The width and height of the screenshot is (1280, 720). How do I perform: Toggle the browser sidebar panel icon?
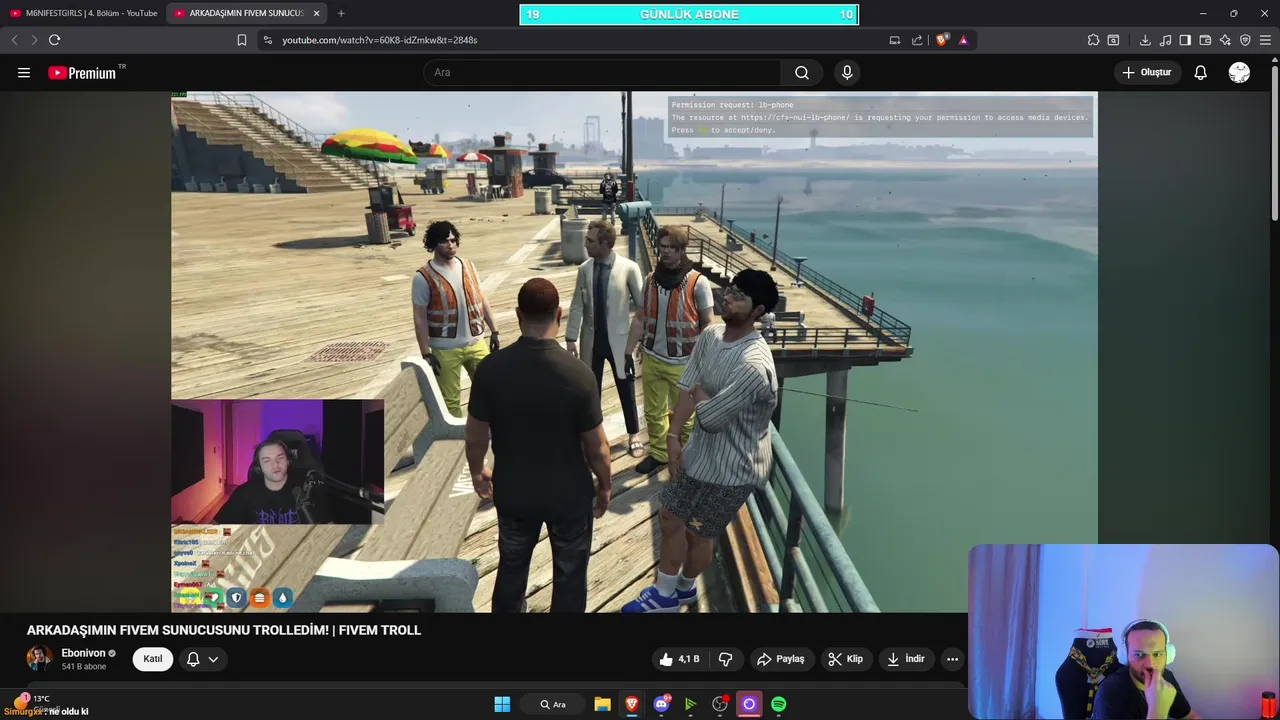[1185, 40]
